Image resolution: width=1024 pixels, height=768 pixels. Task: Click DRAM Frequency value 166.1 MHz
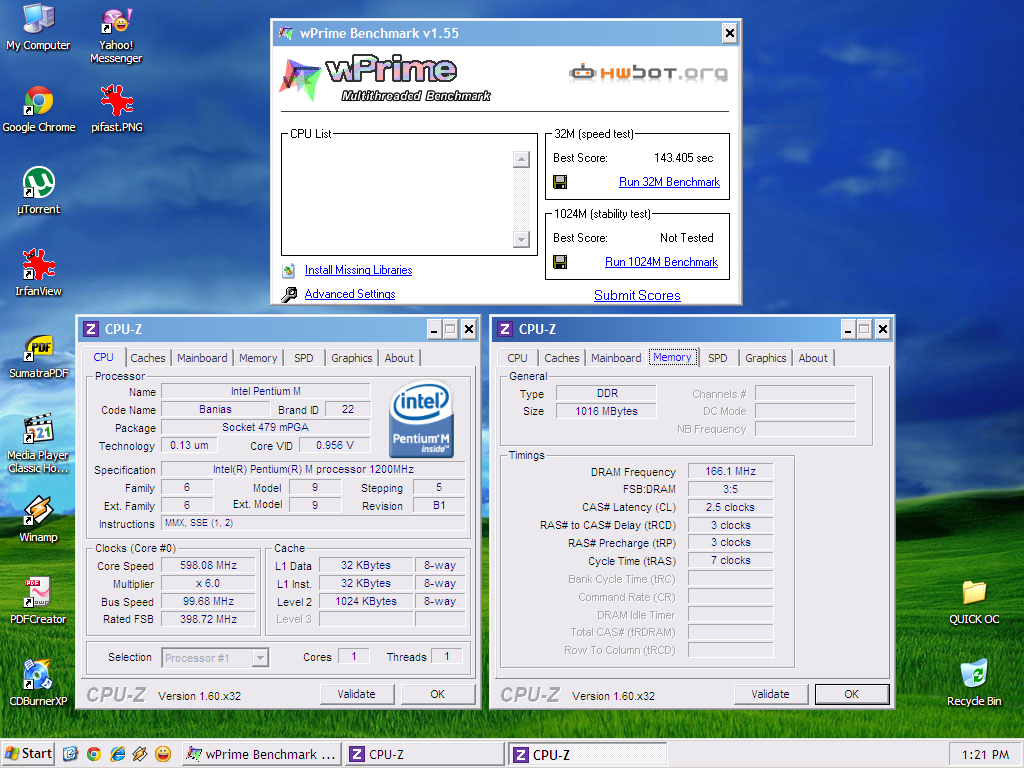point(731,472)
